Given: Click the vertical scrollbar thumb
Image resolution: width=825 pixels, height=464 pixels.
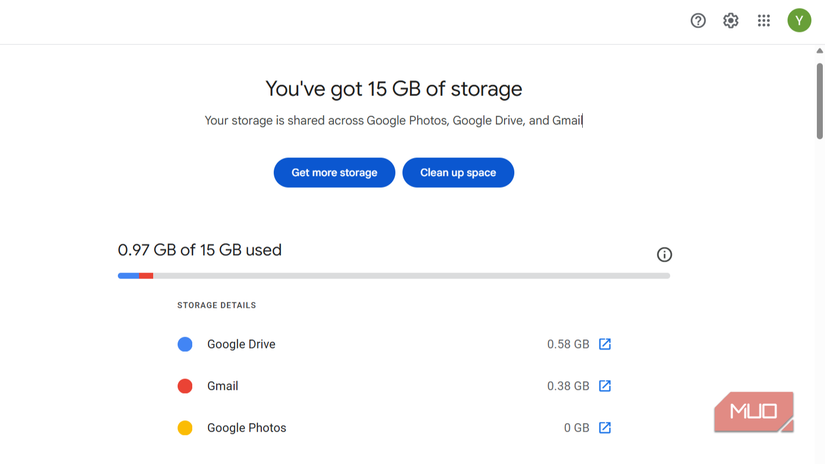Looking at the screenshot, I should coord(819,101).
